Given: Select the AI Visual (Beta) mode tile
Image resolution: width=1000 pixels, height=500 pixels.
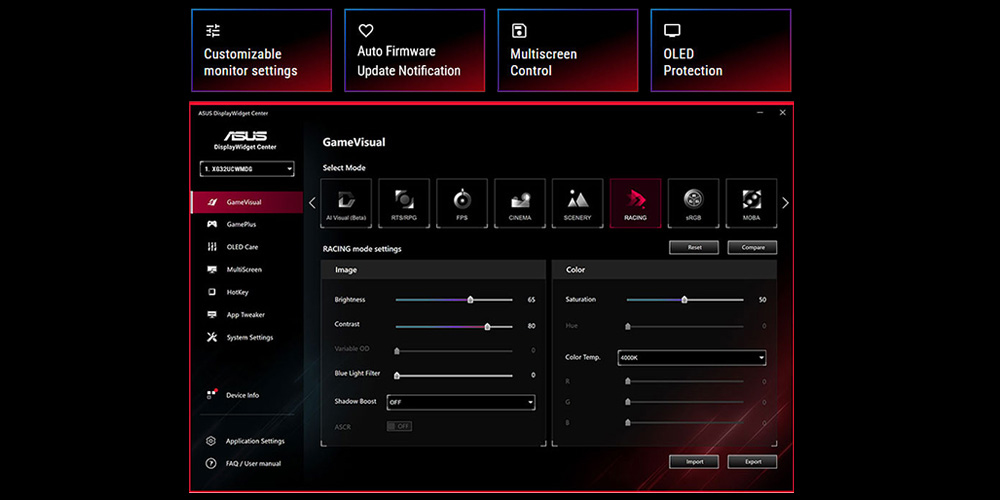Looking at the screenshot, I should pos(346,203).
